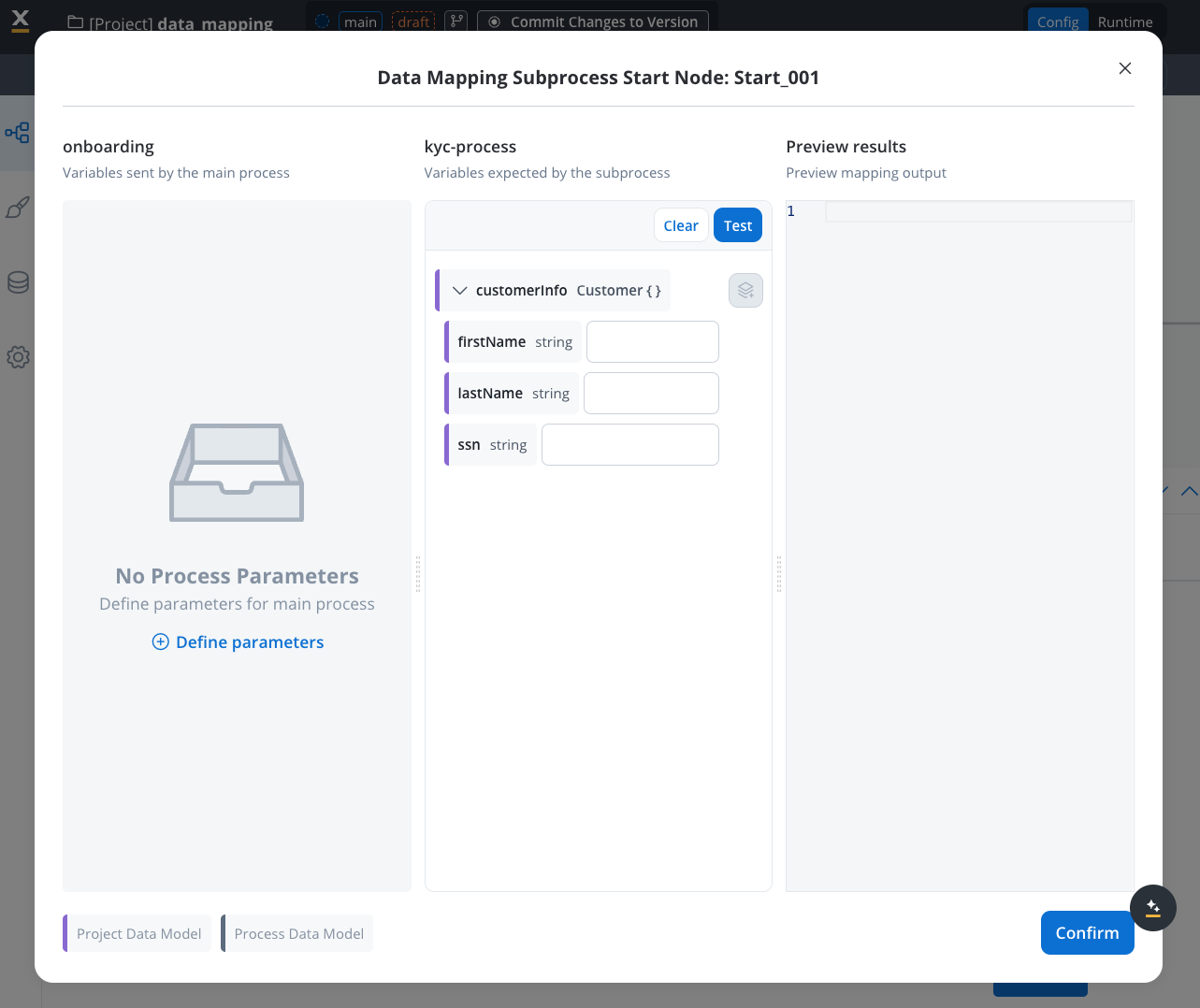Open the database data model icon
Image resolution: width=1200 pixels, height=1008 pixels.
17,282
